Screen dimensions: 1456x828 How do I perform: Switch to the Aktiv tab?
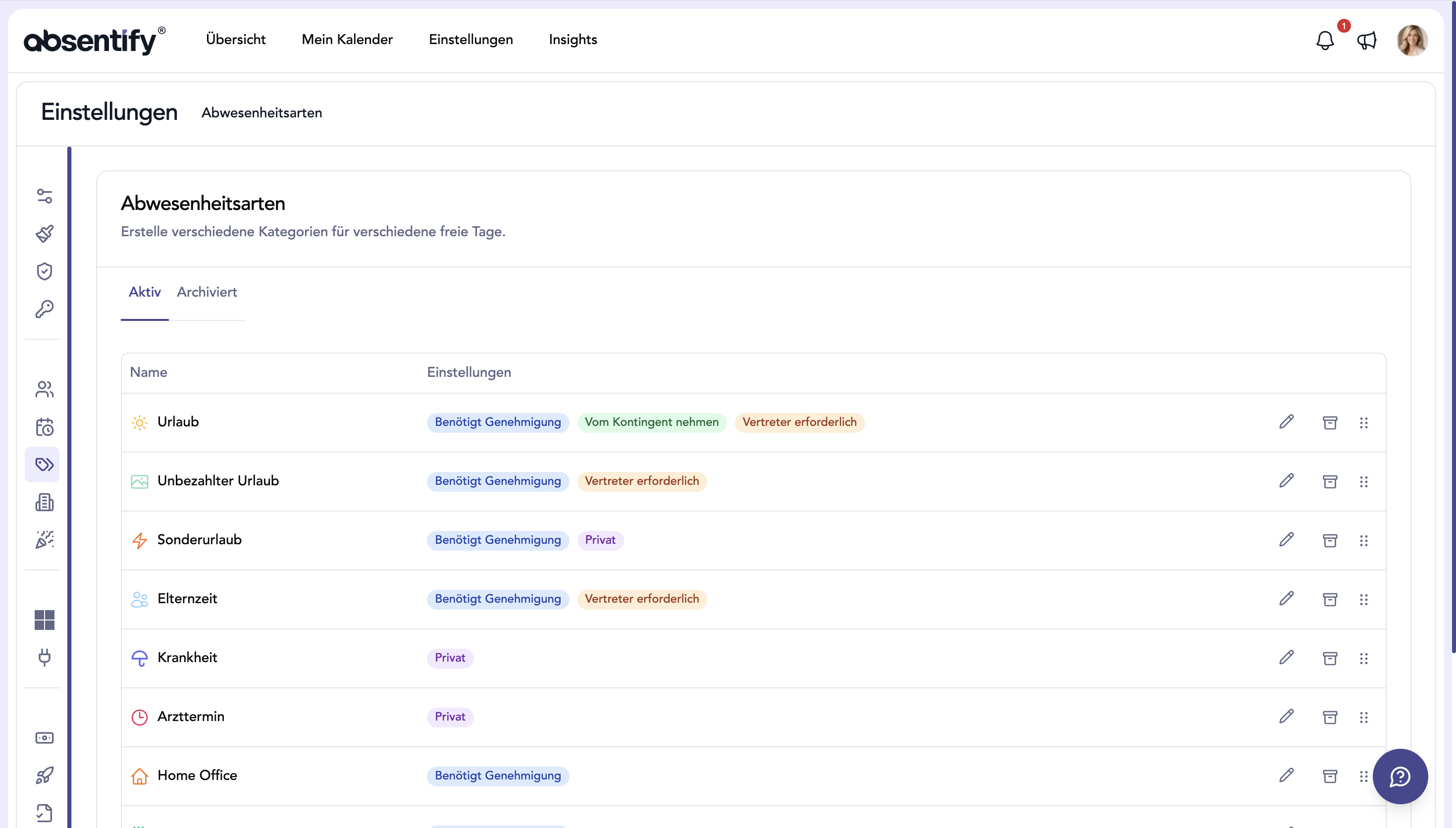tap(145, 292)
